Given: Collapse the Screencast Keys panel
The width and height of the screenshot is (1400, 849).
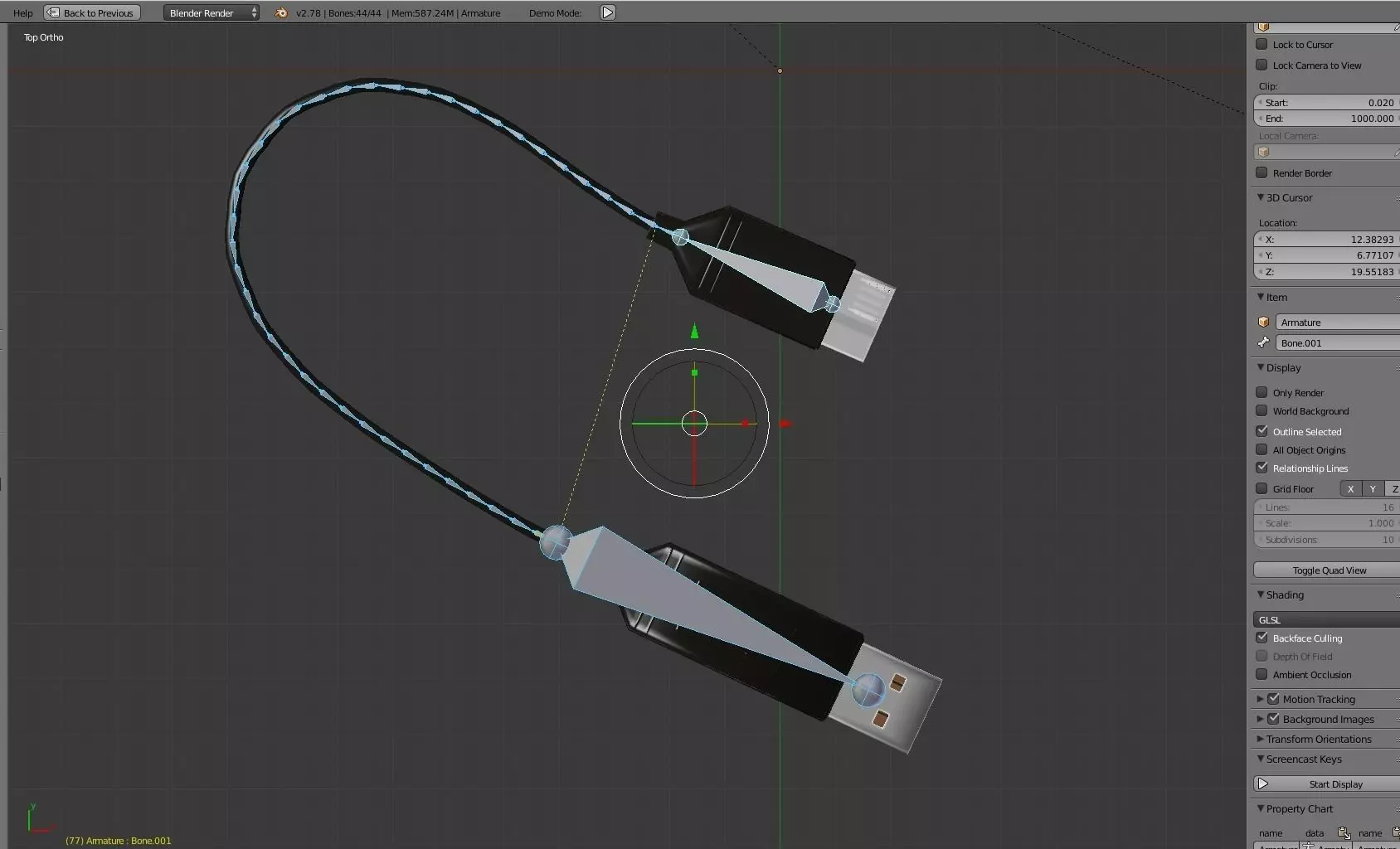Looking at the screenshot, I should [x=1261, y=759].
